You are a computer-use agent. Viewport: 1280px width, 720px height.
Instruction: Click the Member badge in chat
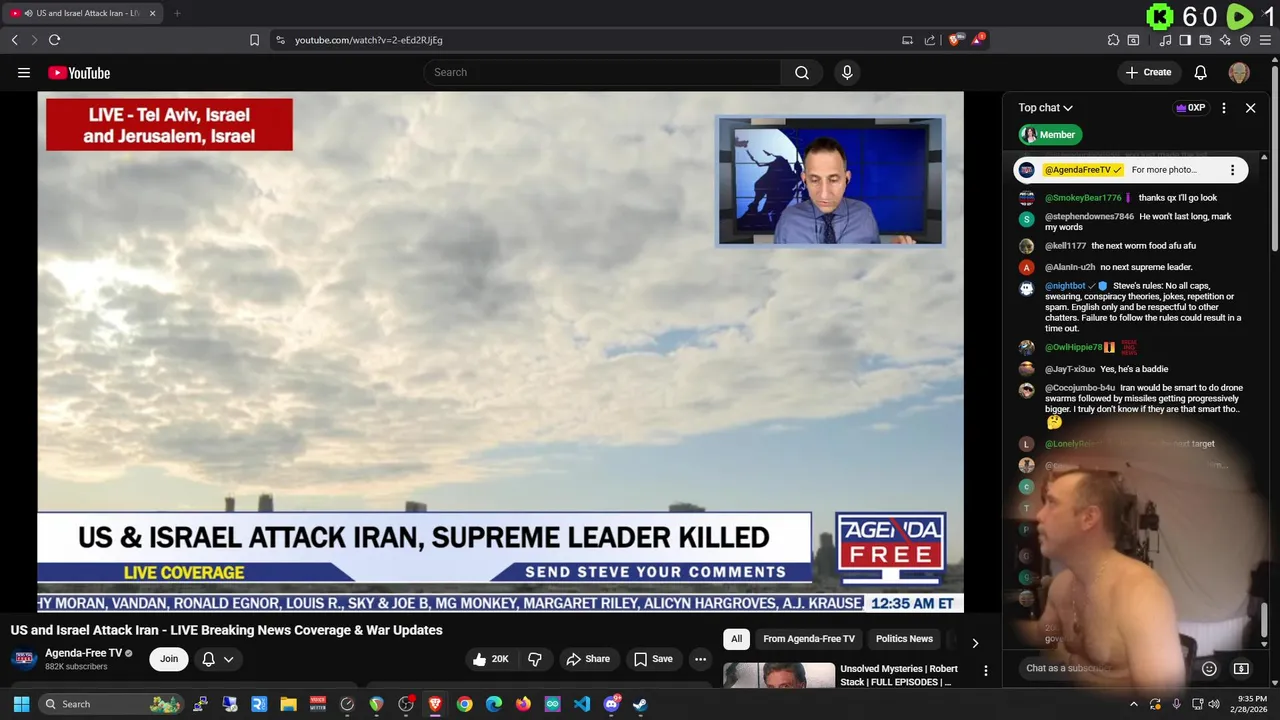(1050, 135)
